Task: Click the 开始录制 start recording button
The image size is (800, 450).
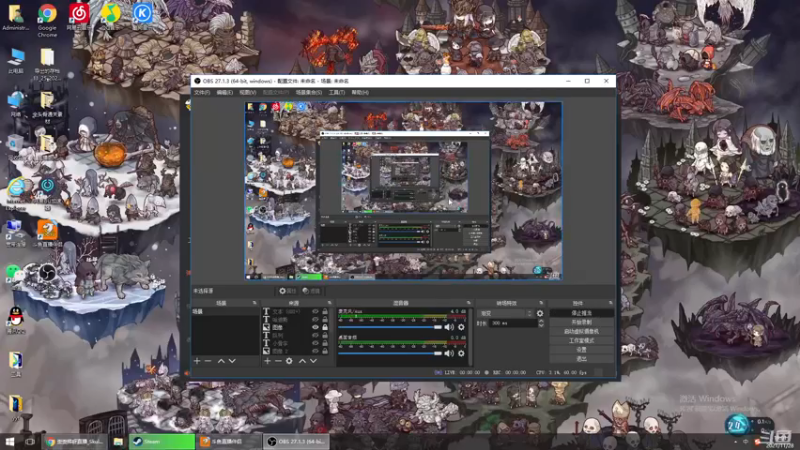Action: click(582, 322)
